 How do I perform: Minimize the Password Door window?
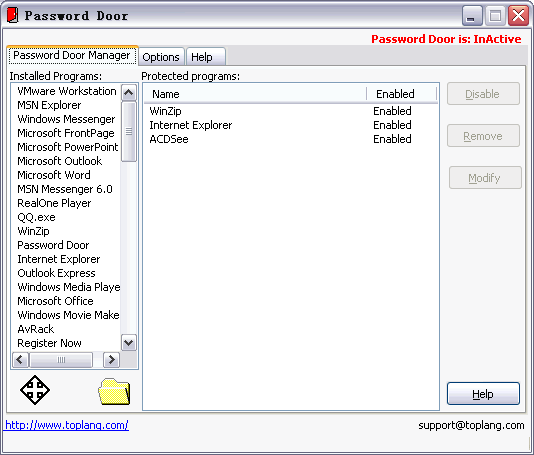coord(472,16)
